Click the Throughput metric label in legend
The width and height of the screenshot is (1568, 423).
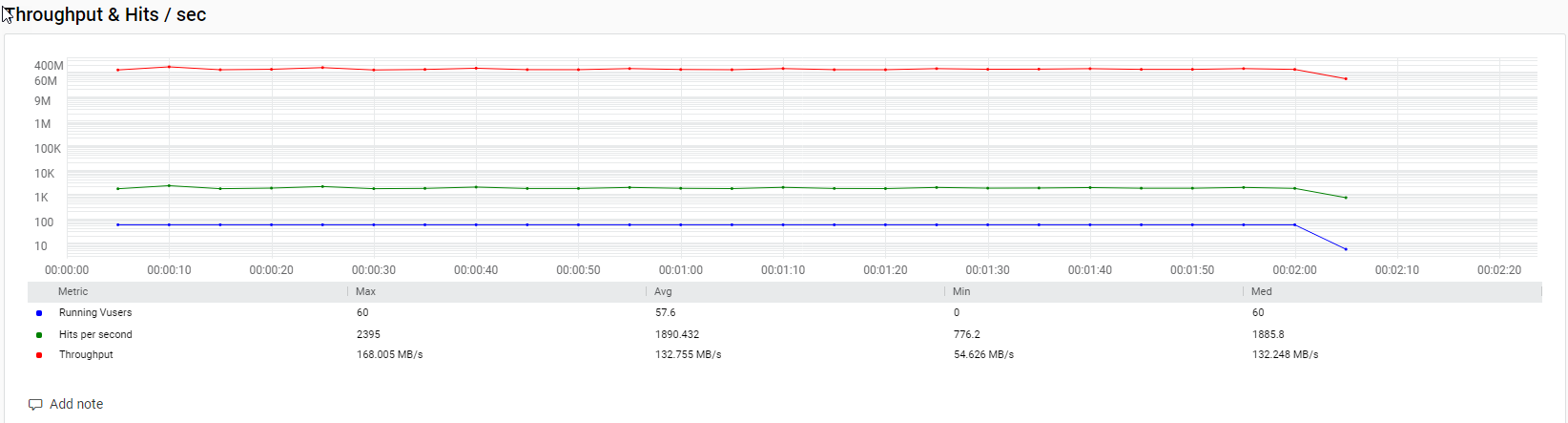[86, 354]
